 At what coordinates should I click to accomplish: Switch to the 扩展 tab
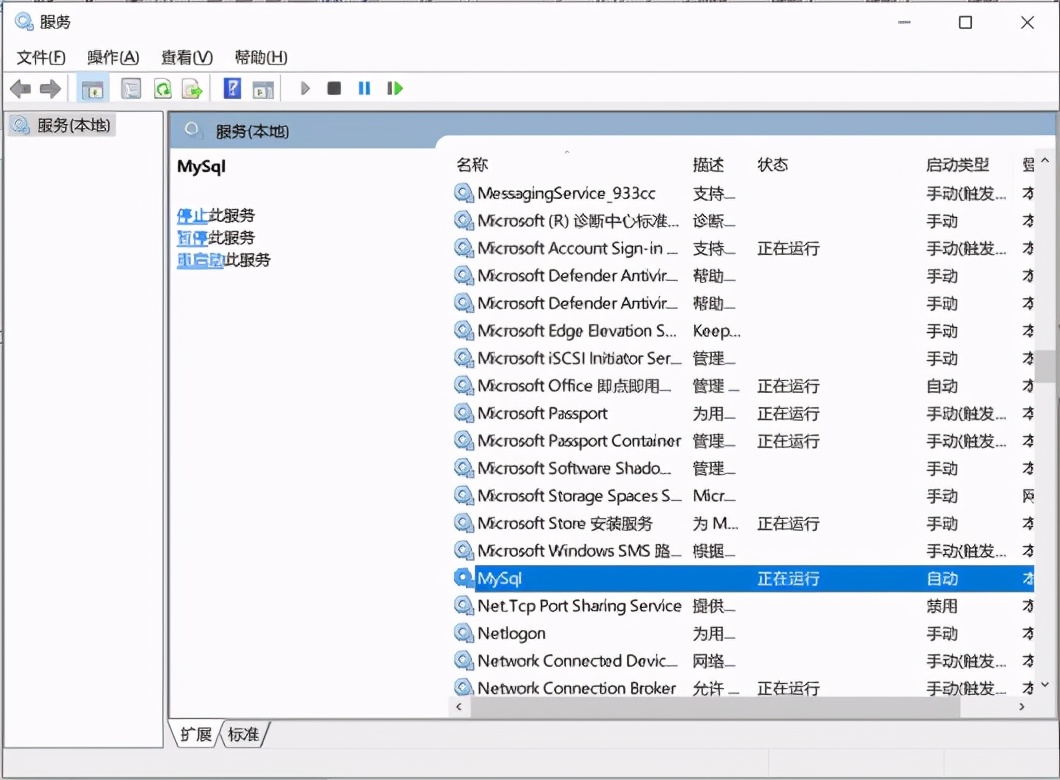[196, 734]
